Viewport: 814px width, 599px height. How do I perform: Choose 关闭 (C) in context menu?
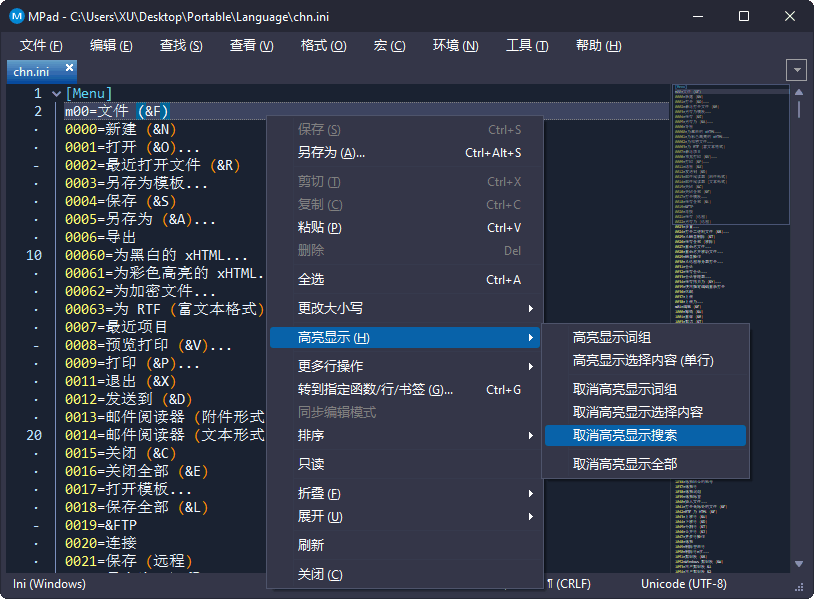pyautogui.click(x=405, y=574)
